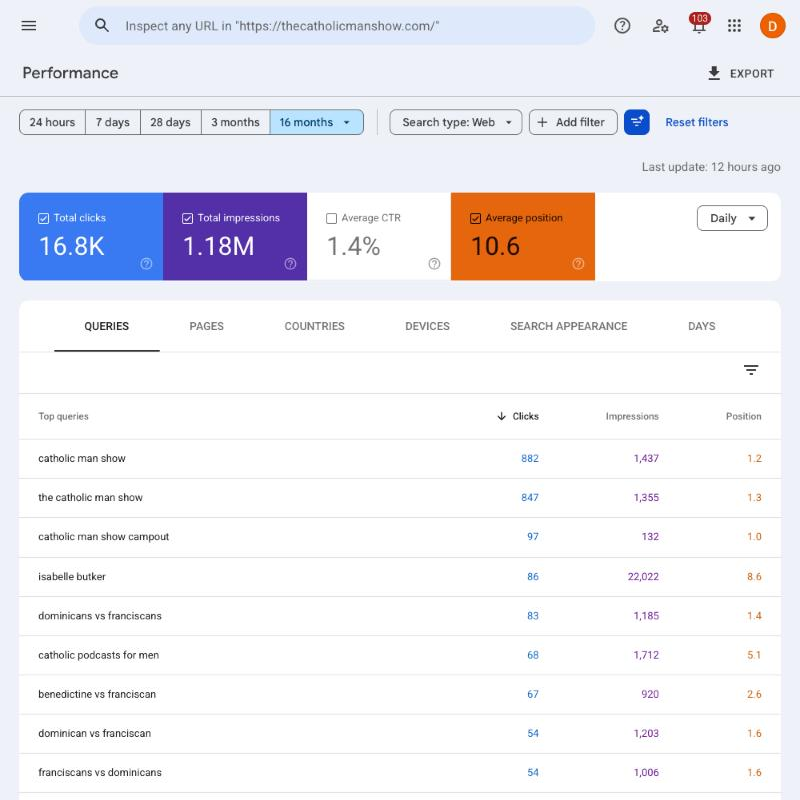Screen dimensions: 800x800
Task: Sort by the Position column header
Action: coord(743,416)
